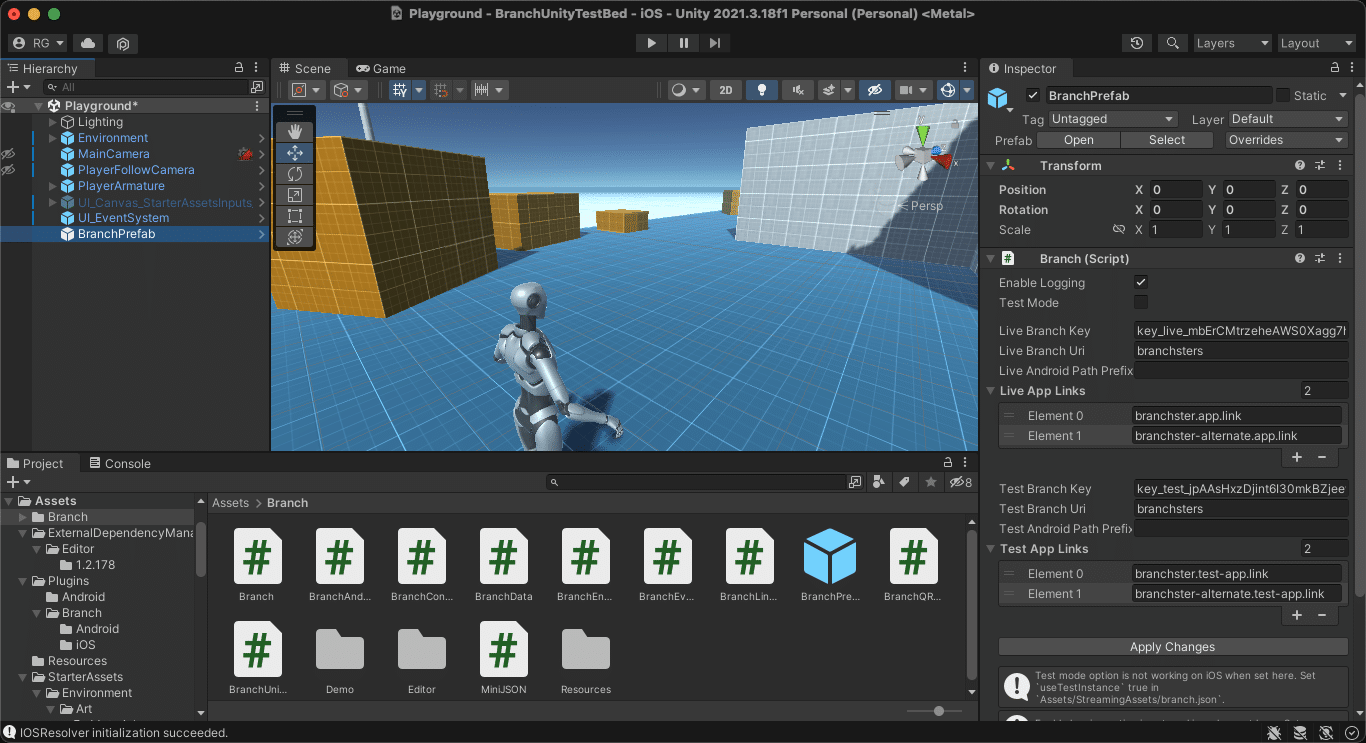The height and width of the screenshot is (743, 1366).
Task: Select the Scale tool
Action: pyautogui.click(x=294, y=194)
